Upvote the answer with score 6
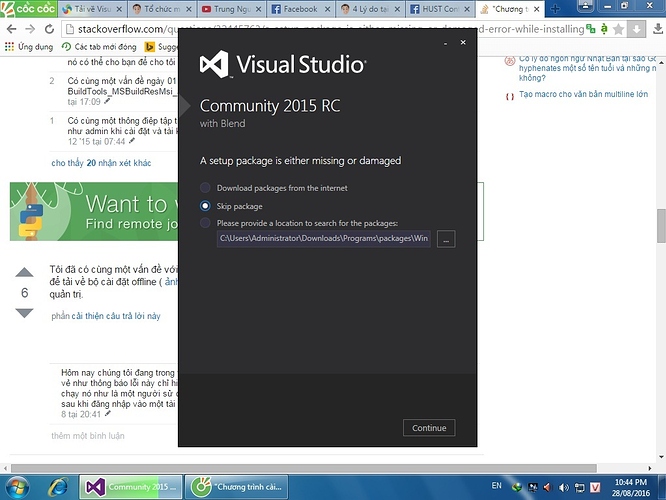 coord(24,272)
